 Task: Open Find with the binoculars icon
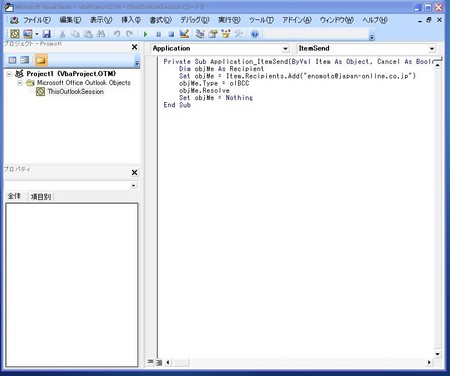click(101, 34)
